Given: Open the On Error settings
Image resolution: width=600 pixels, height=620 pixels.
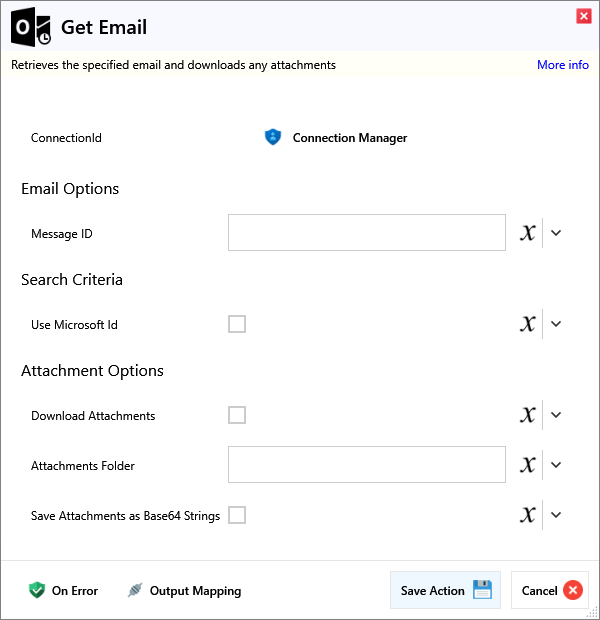Looking at the screenshot, I should [x=64, y=591].
